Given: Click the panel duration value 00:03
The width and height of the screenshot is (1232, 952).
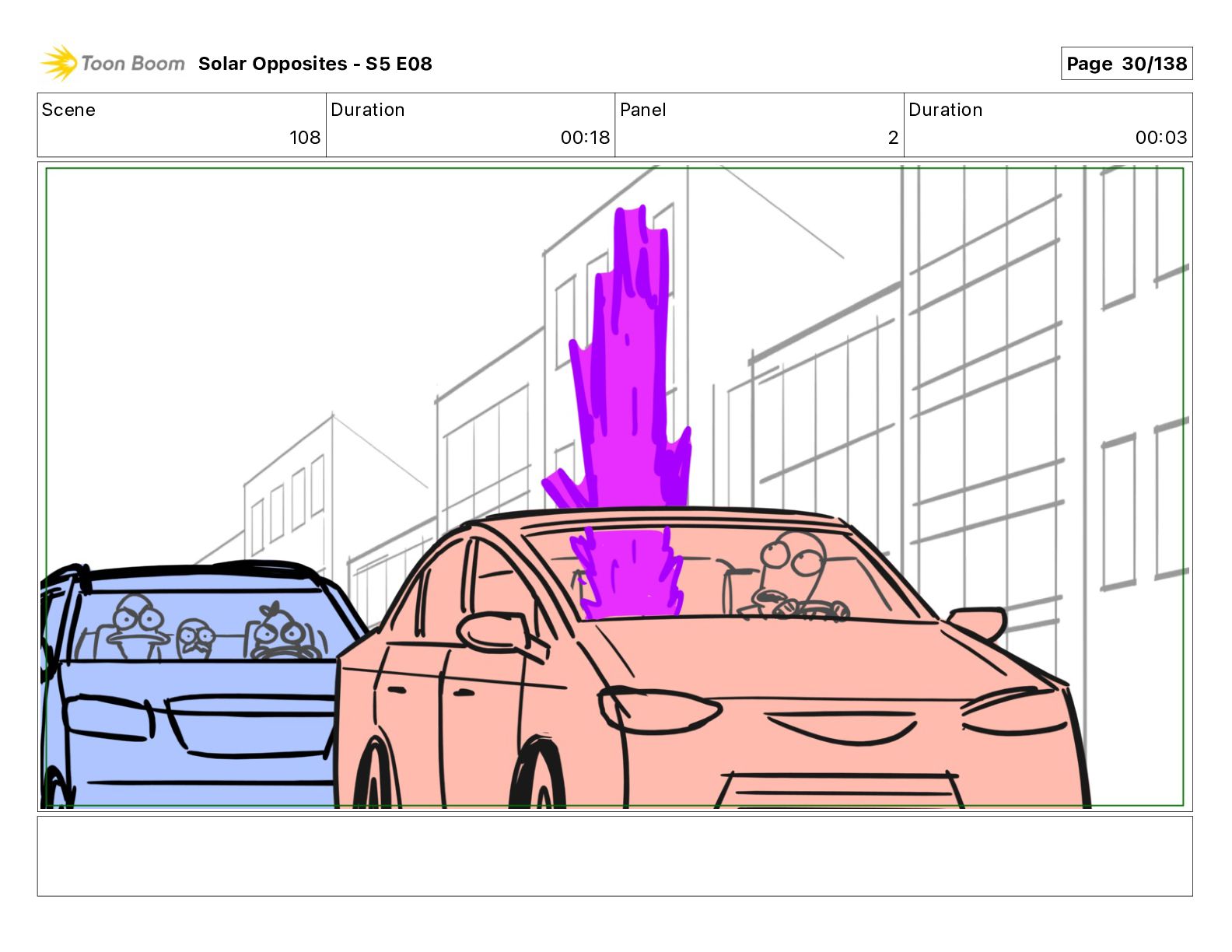Looking at the screenshot, I should [1161, 138].
